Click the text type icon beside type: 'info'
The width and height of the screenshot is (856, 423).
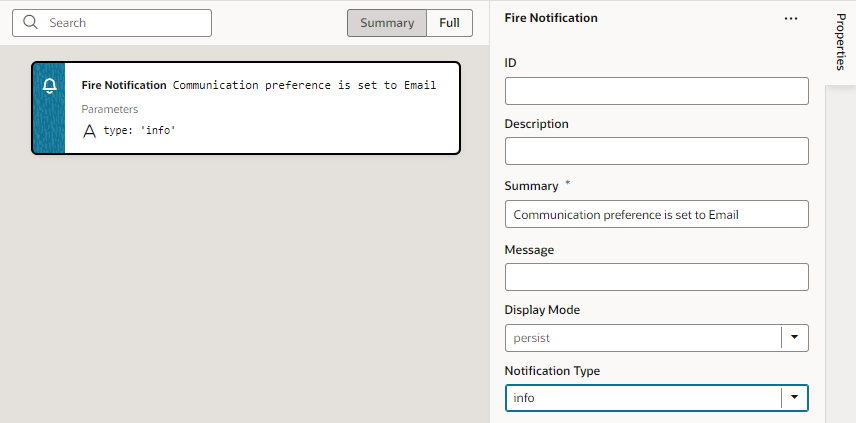[x=89, y=131]
